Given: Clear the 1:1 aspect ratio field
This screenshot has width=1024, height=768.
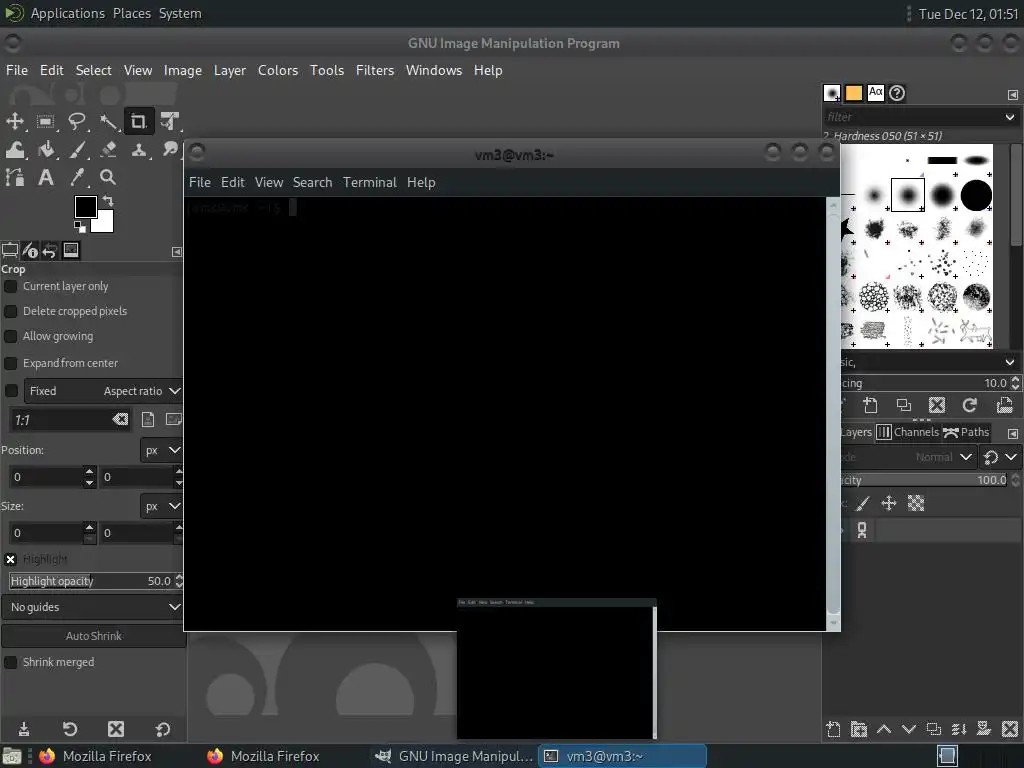Looking at the screenshot, I should click(x=120, y=419).
